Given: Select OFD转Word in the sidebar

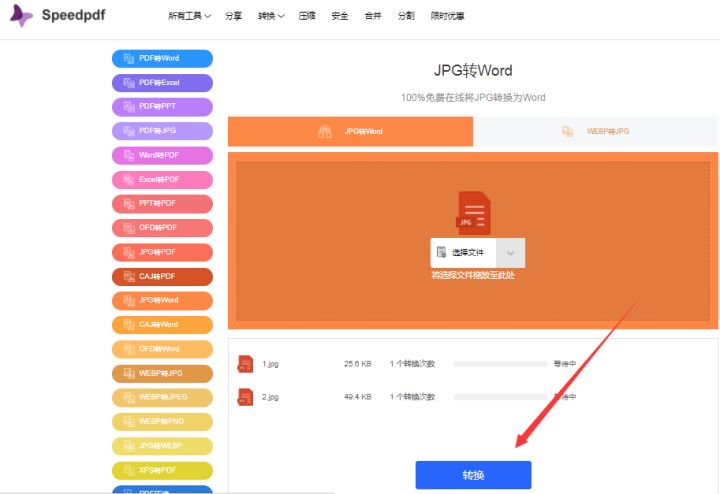Looking at the screenshot, I should (x=162, y=349).
